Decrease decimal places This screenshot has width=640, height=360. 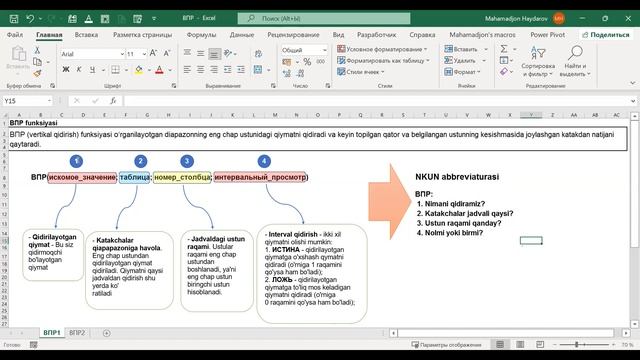pyautogui.click(x=300, y=73)
